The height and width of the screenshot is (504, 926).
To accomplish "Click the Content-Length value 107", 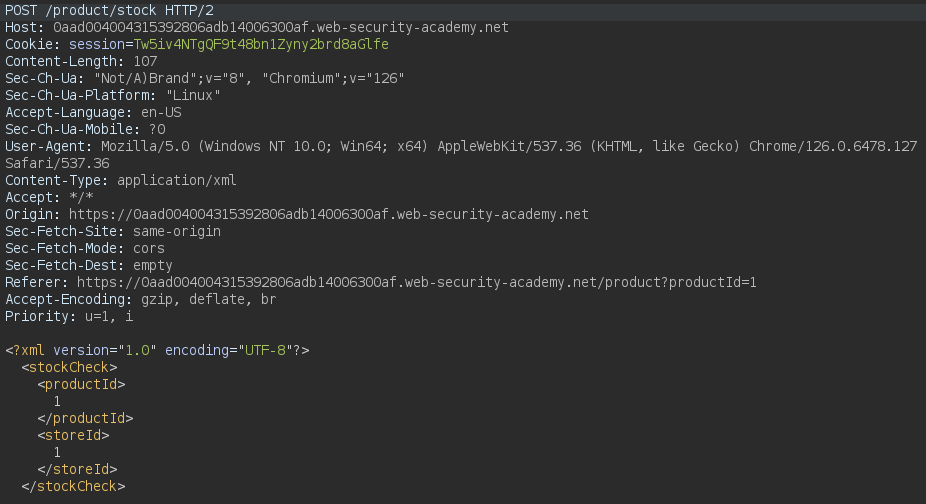I will pyautogui.click(x=145, y=61).
